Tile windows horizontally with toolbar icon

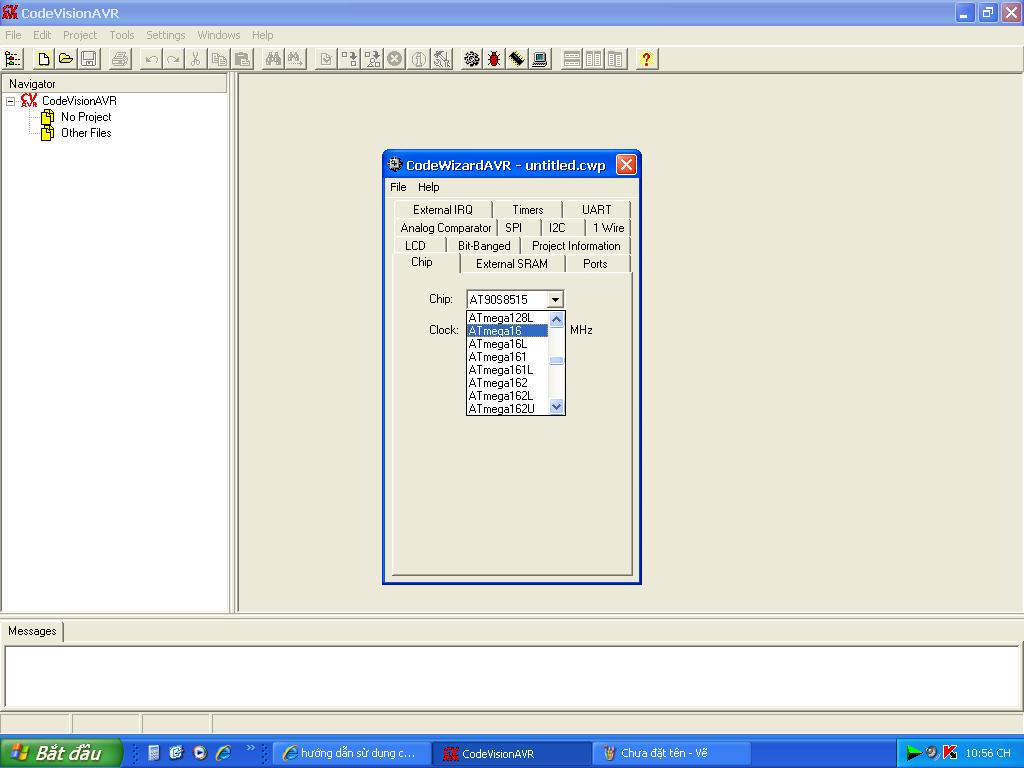click(571, 59)
